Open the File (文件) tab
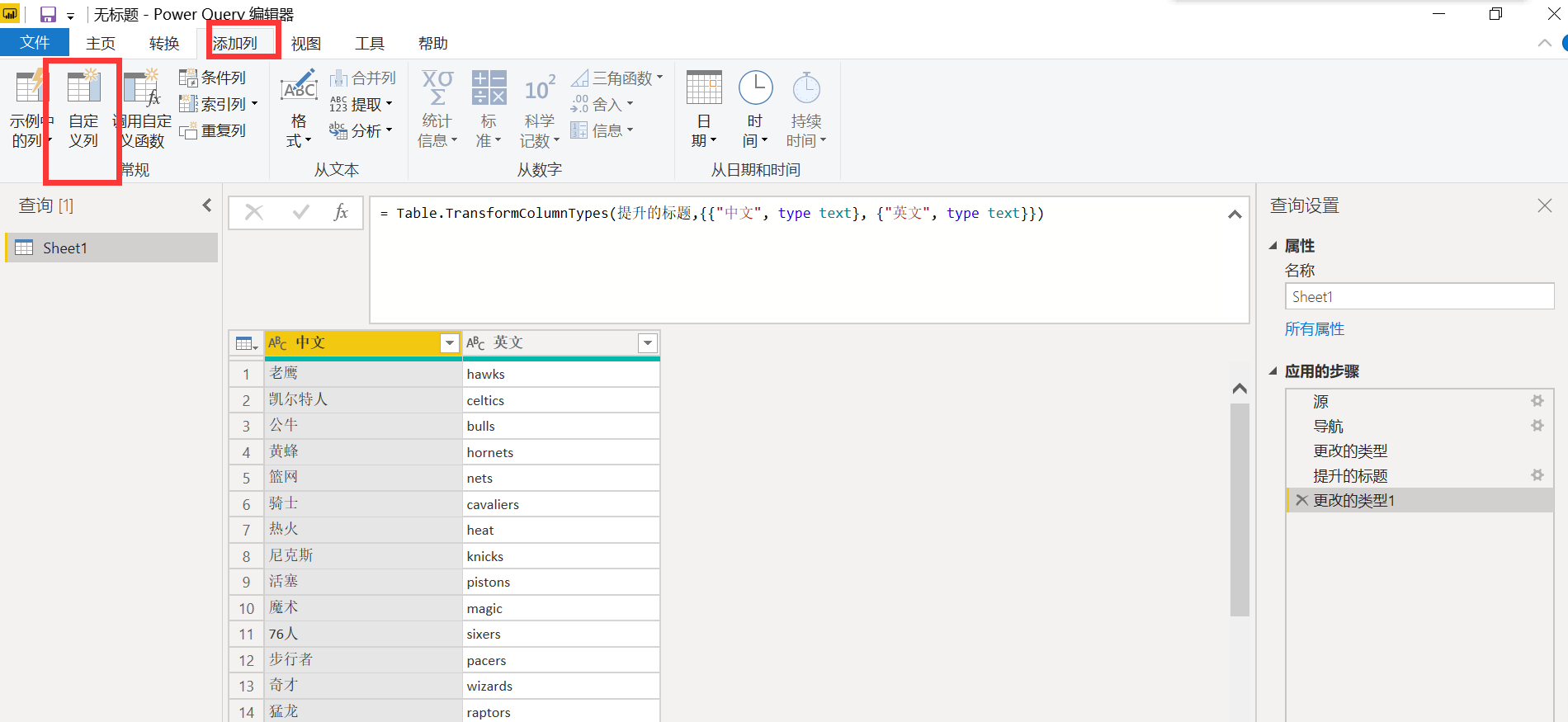The width and height of the screenshot is (1568, 722). 35,43
